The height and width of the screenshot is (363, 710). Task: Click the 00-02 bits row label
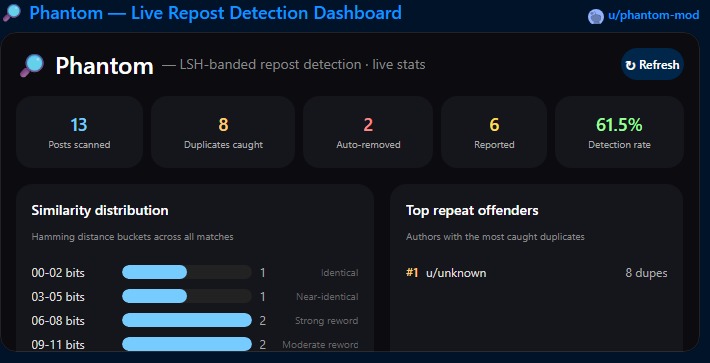point(58,273)
